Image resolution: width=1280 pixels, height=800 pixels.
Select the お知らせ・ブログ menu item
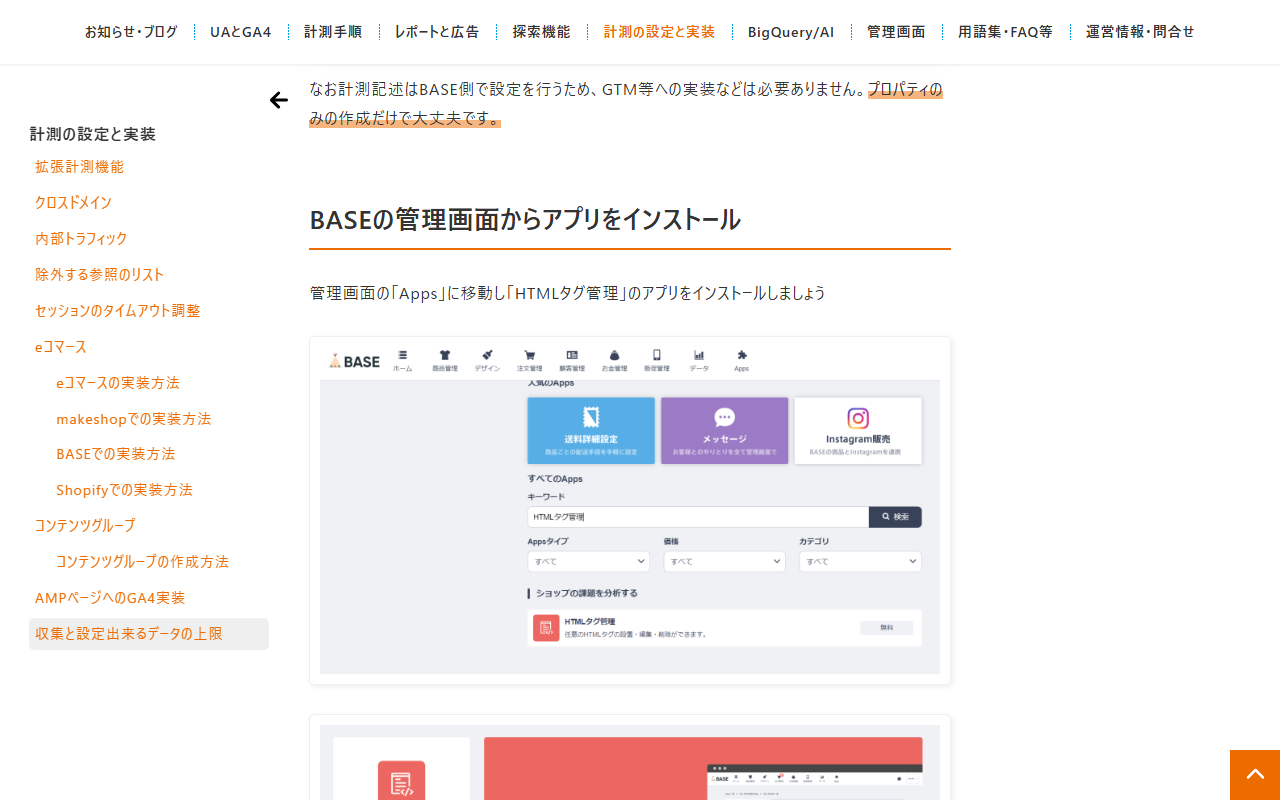coord(131,32)
